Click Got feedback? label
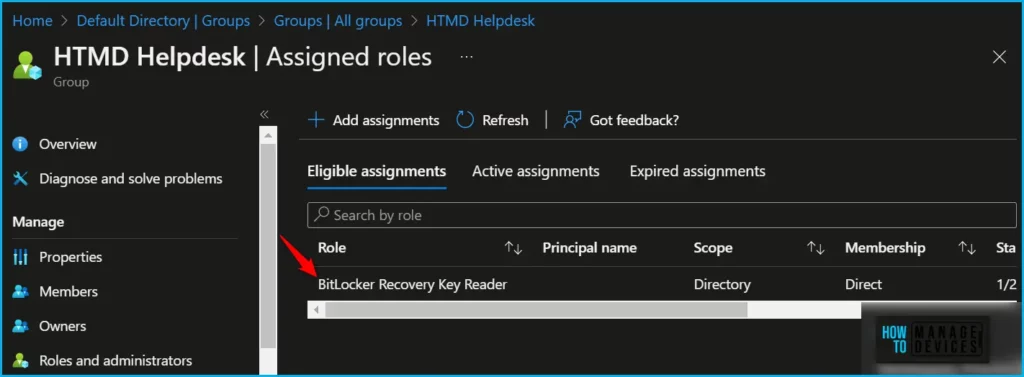1024x377 pixels. click(x=634, y=120)
